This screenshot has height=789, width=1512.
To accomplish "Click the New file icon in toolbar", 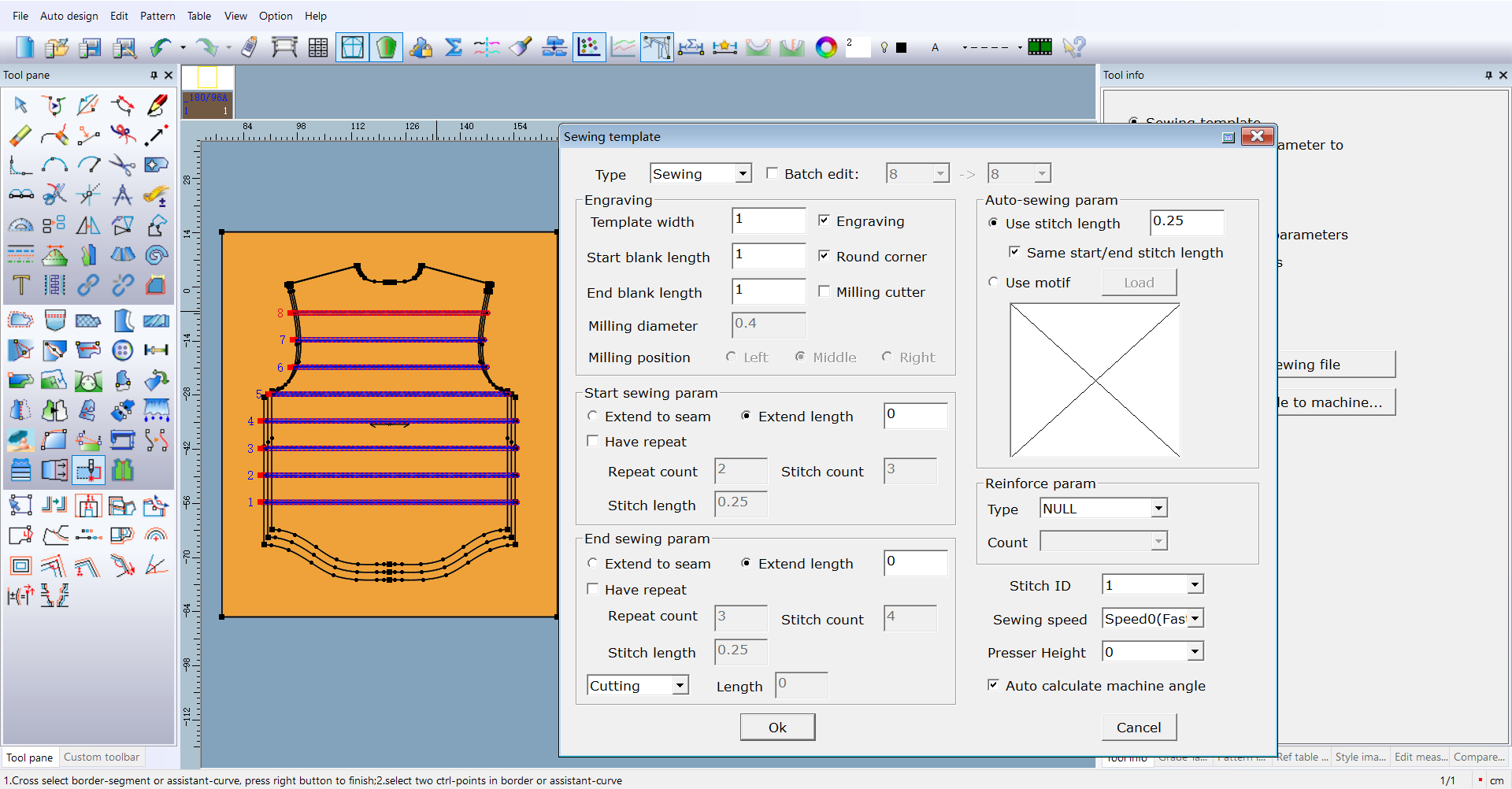I will [x=24, y=47].
